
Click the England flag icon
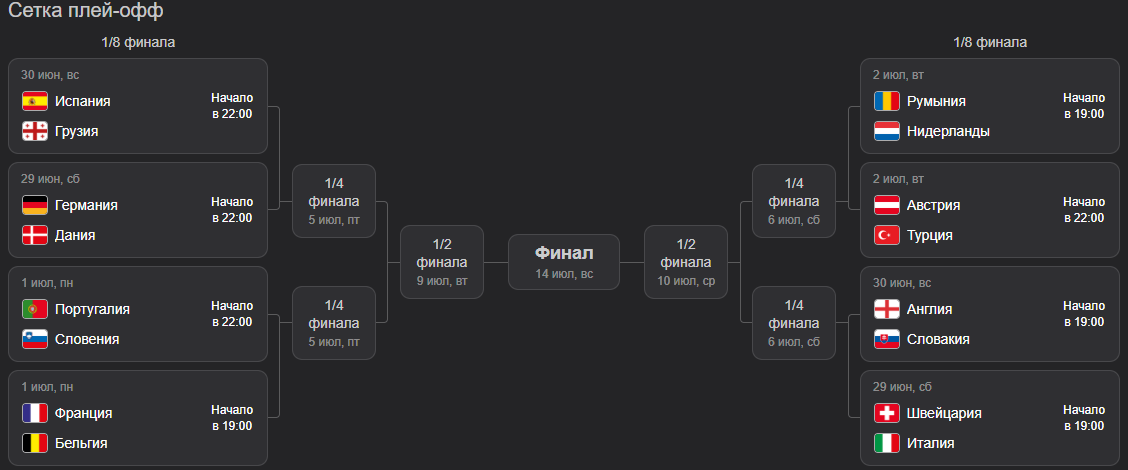(x=886, y=309)
